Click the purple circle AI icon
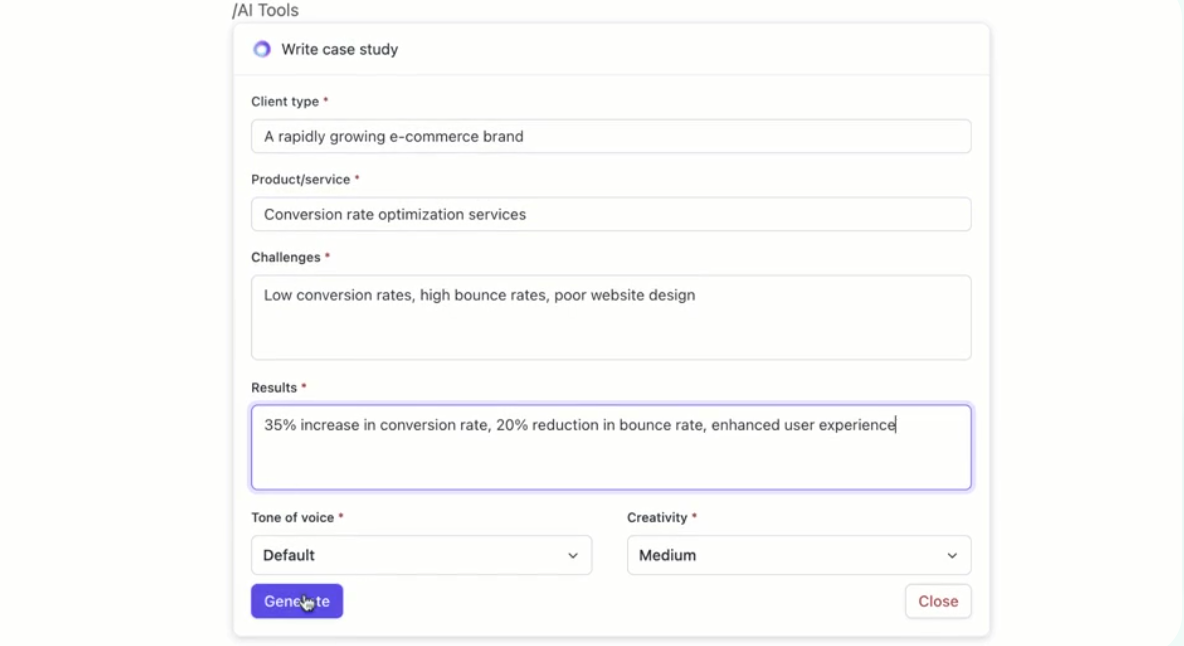This screenshot has height=646, width=1184. pos(262,49)
